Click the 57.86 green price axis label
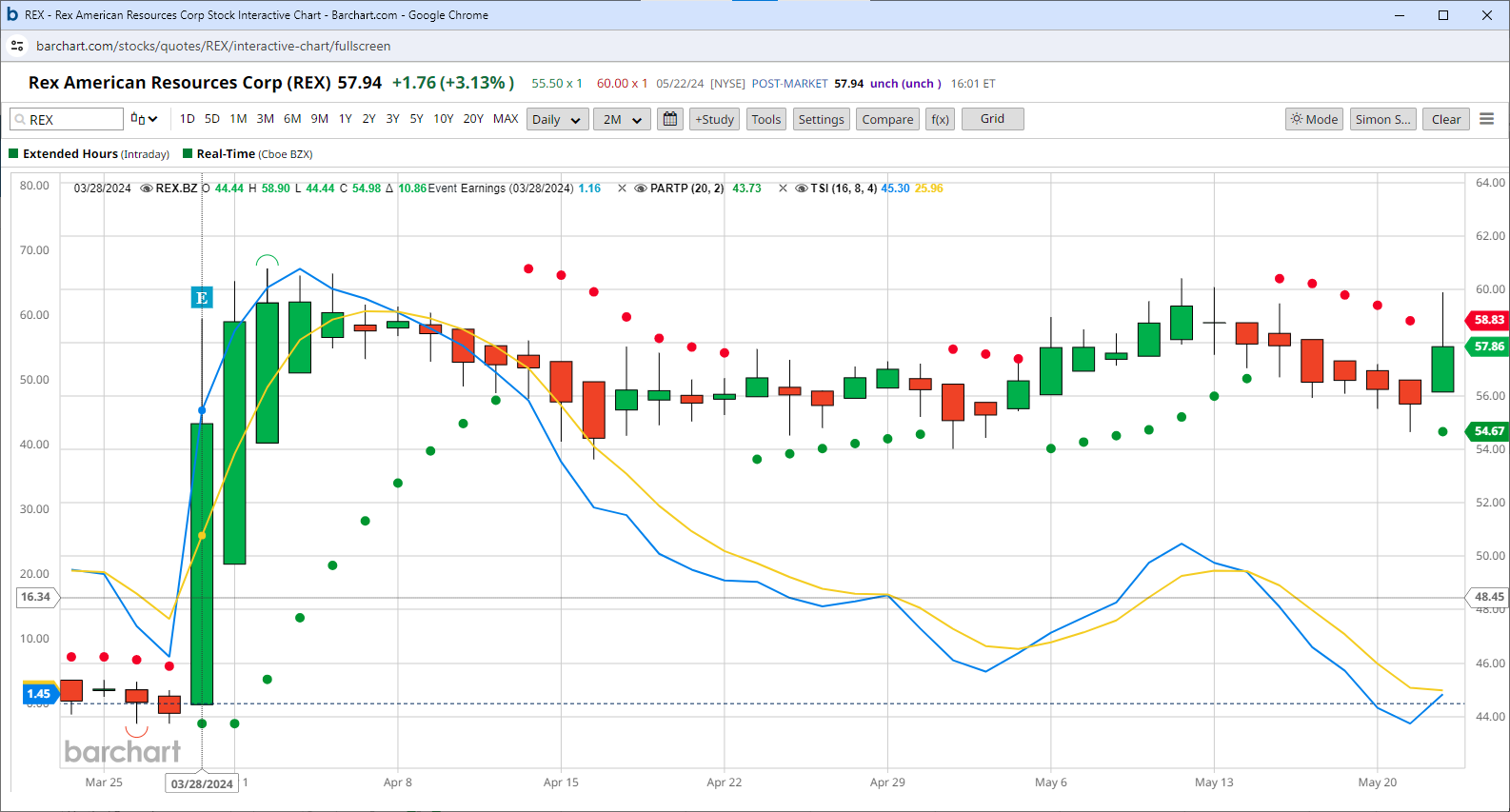Image resolution: width=1510 pixels, height=812 pixels. click(1488, 347)
